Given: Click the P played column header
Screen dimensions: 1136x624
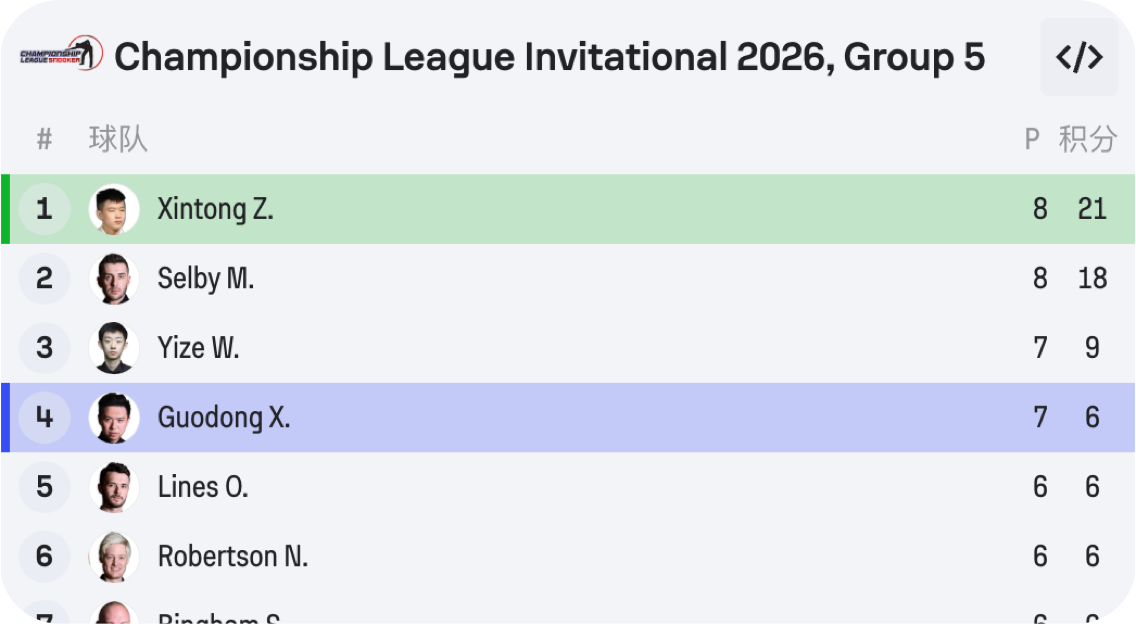Looking at the screenshot, I should click(x=1032, y=139).
